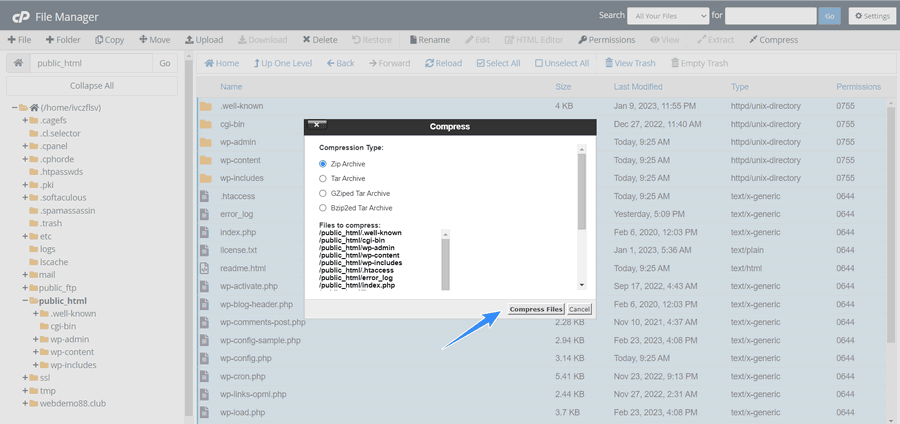900x424 pixels.
Task: Click the Download toolbar button
Action: tap(262, 40)
